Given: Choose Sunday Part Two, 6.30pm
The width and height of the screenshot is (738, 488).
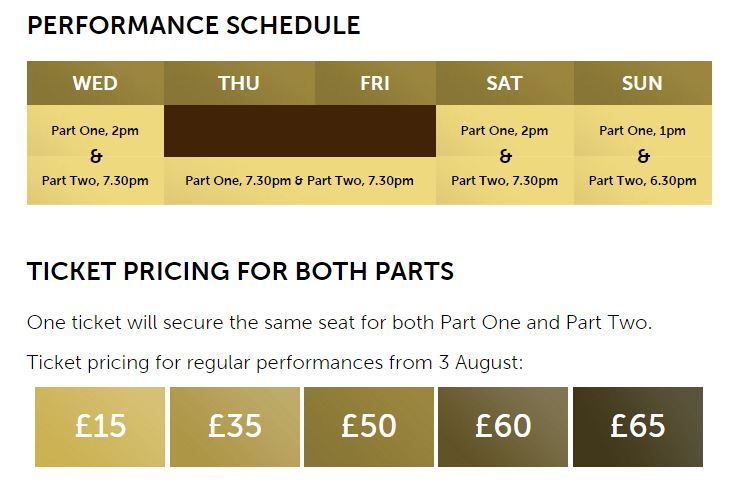Looking at the screenshot, I should pyautogui.click(x=642, y=181).
